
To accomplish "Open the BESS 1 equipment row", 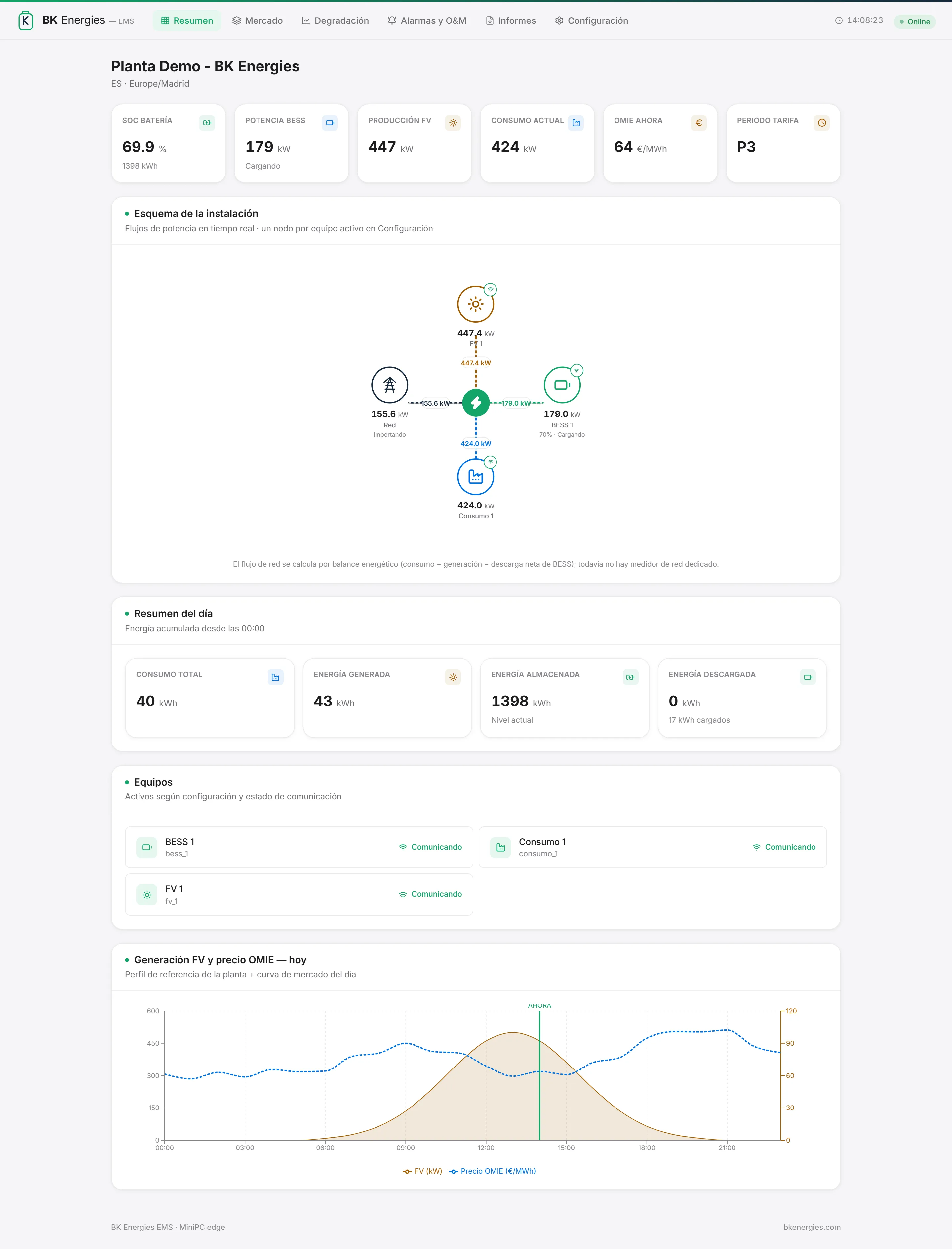I will [299, 847].
